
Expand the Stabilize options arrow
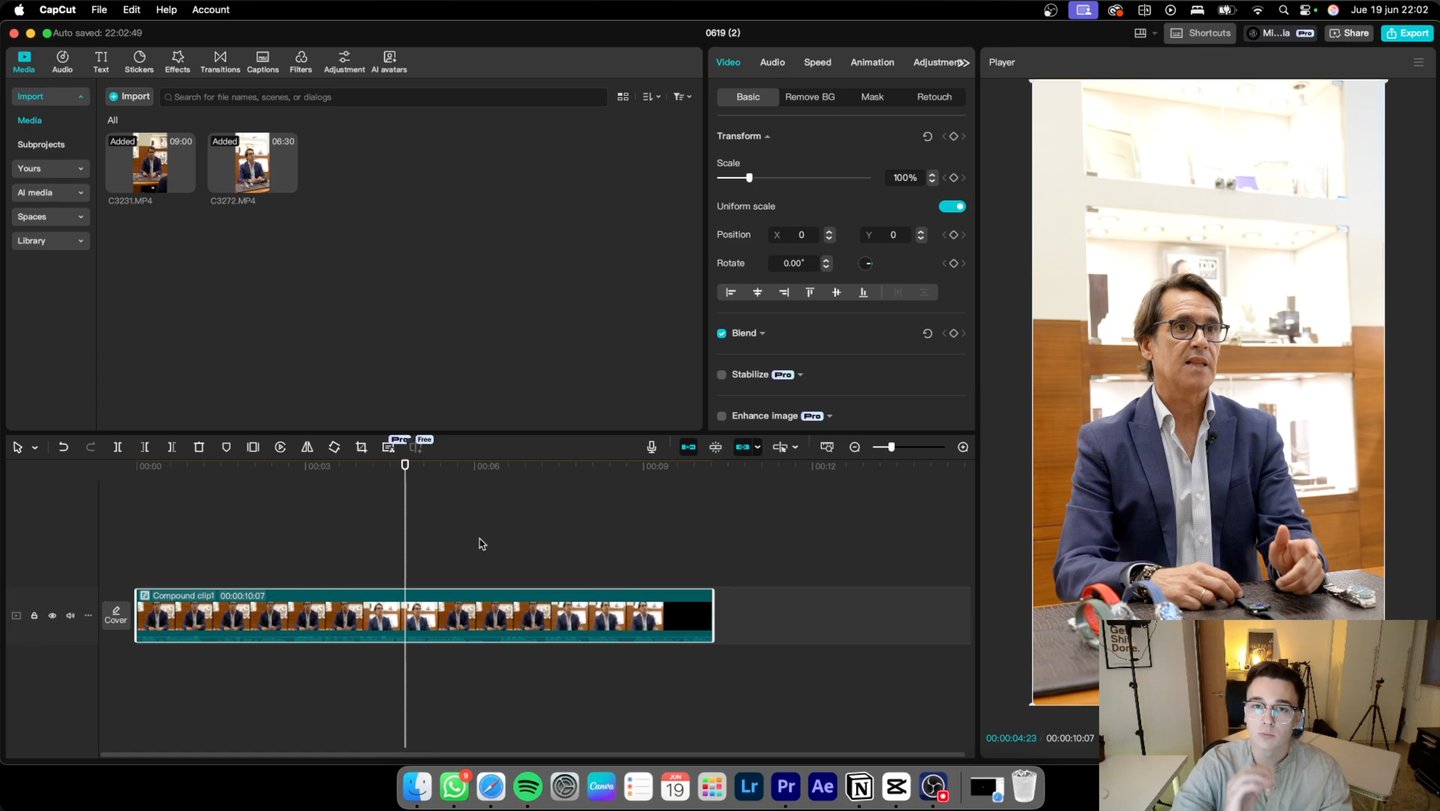click(x=800, y=375)
